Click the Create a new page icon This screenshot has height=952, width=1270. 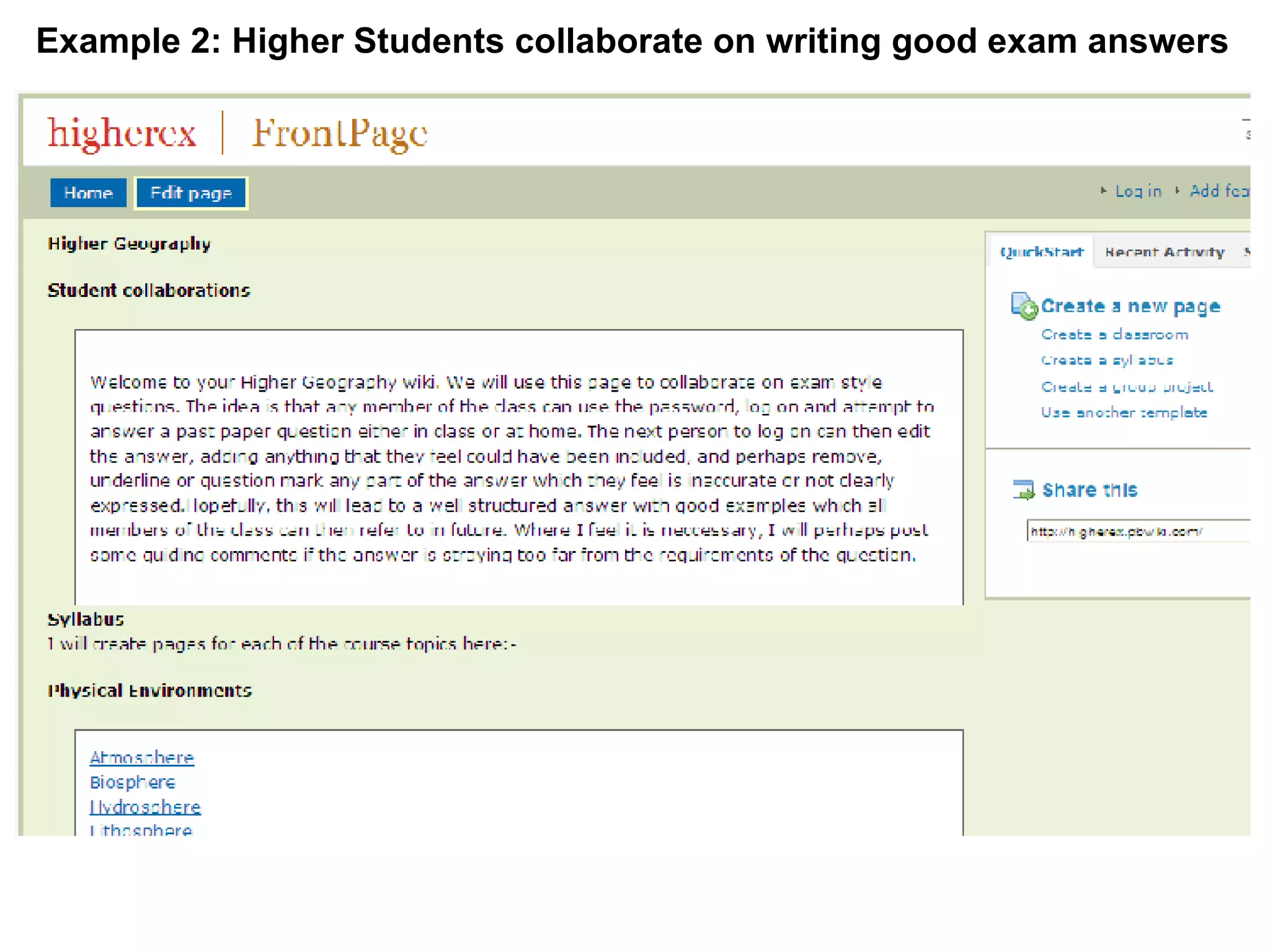coord(1024,306)
